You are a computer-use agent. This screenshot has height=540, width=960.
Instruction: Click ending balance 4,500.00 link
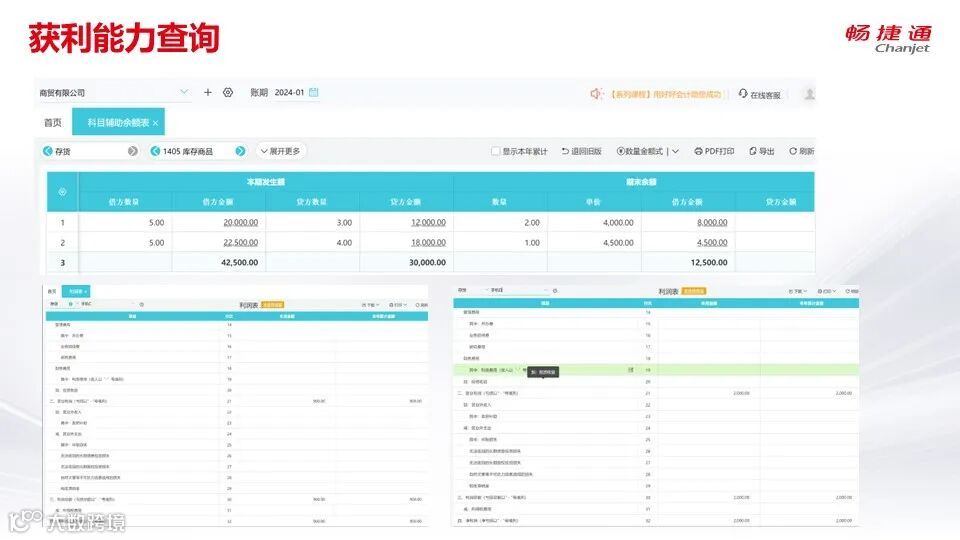712,242
